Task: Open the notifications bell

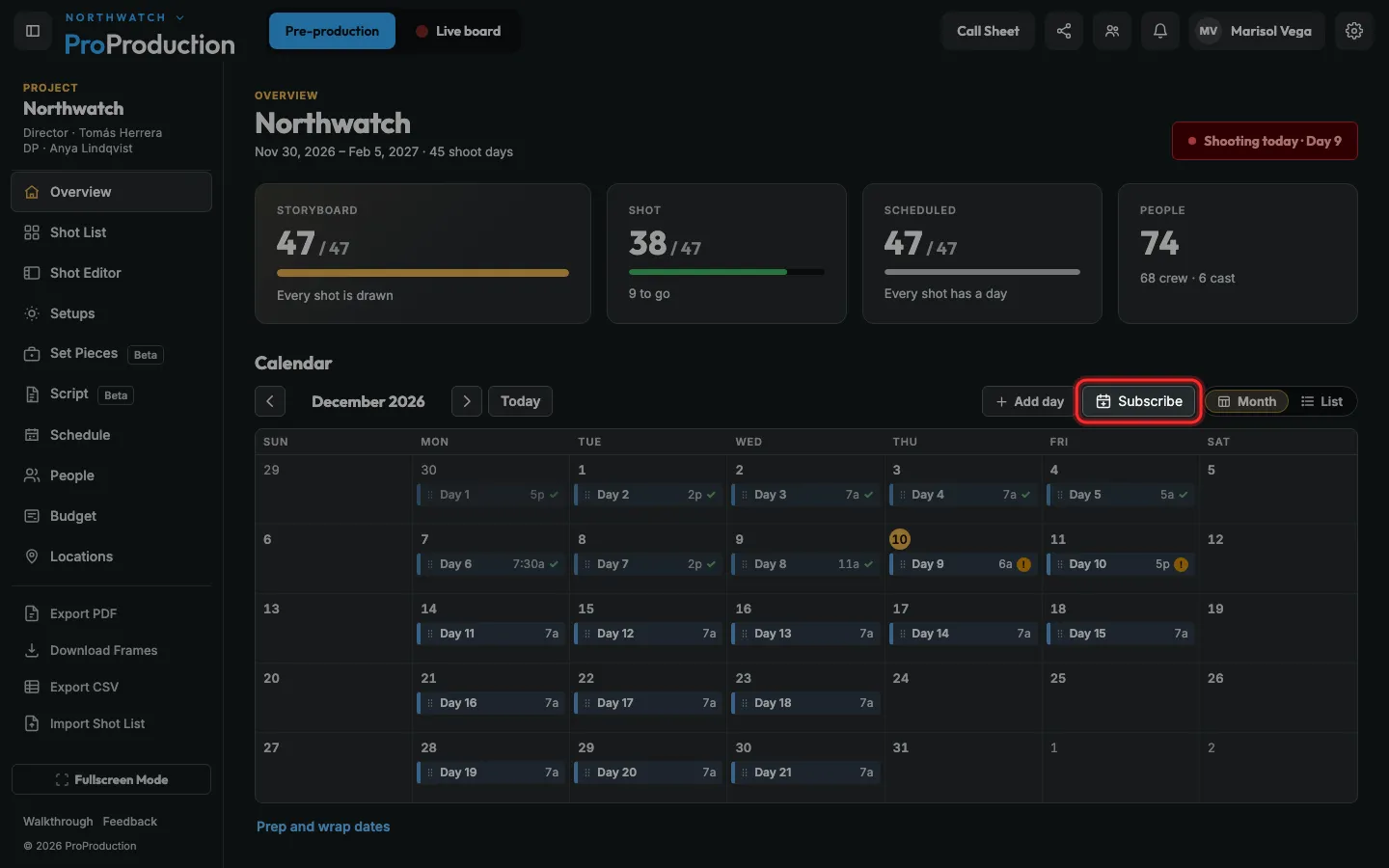Action: pyautogui.click(x=1160, y=31)
